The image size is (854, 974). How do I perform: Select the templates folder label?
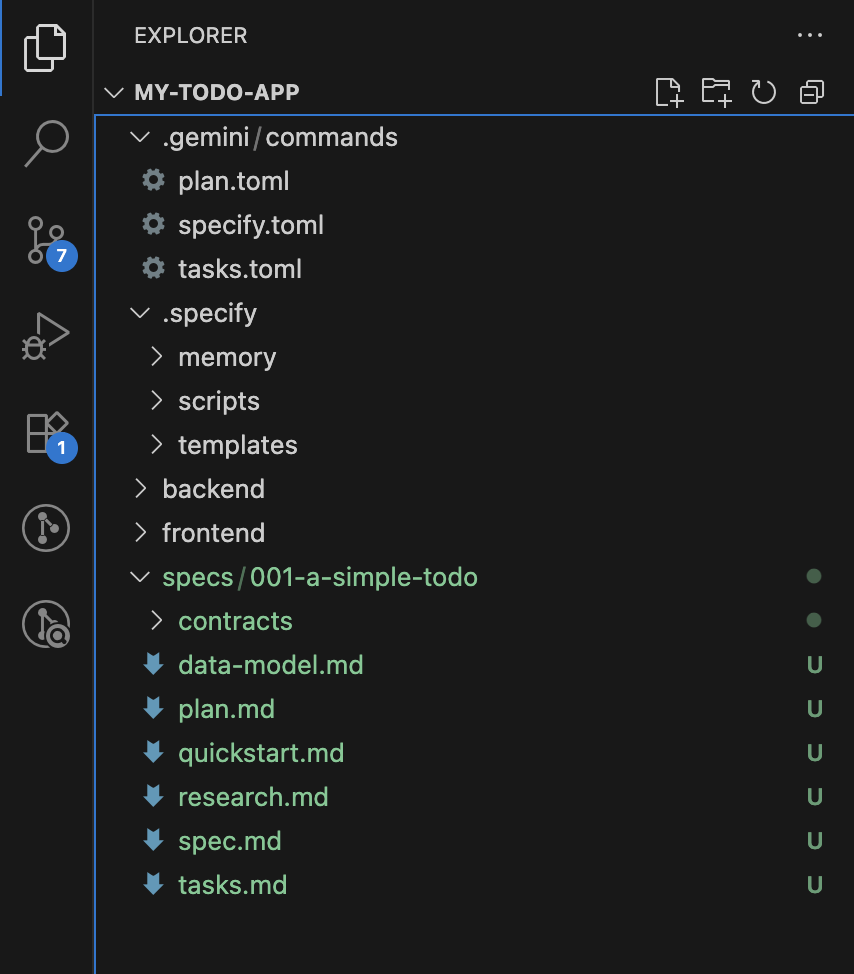[238, 445]
